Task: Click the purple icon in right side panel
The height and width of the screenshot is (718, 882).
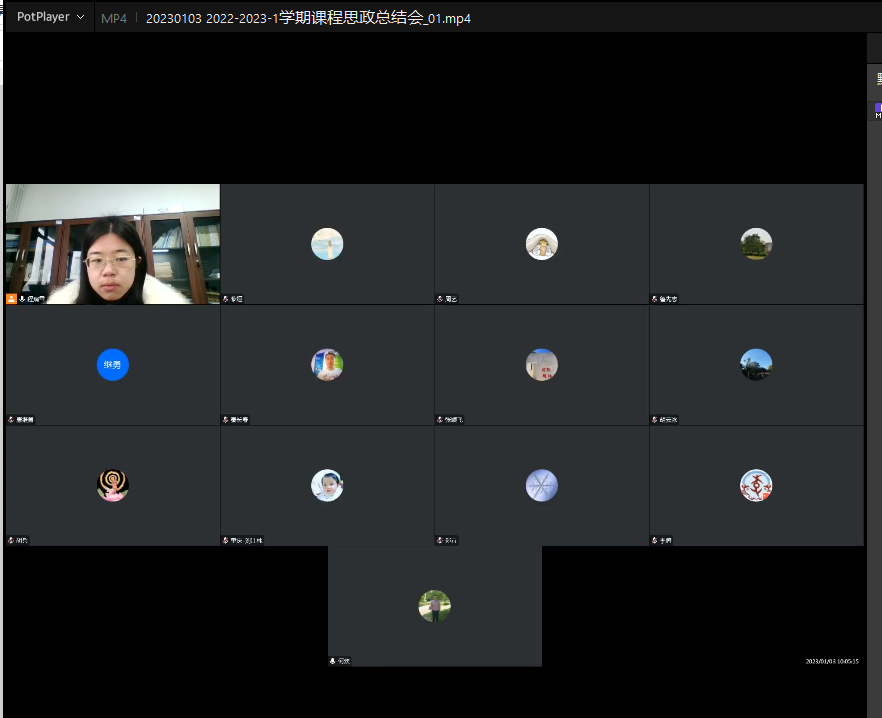Action: 878,107
